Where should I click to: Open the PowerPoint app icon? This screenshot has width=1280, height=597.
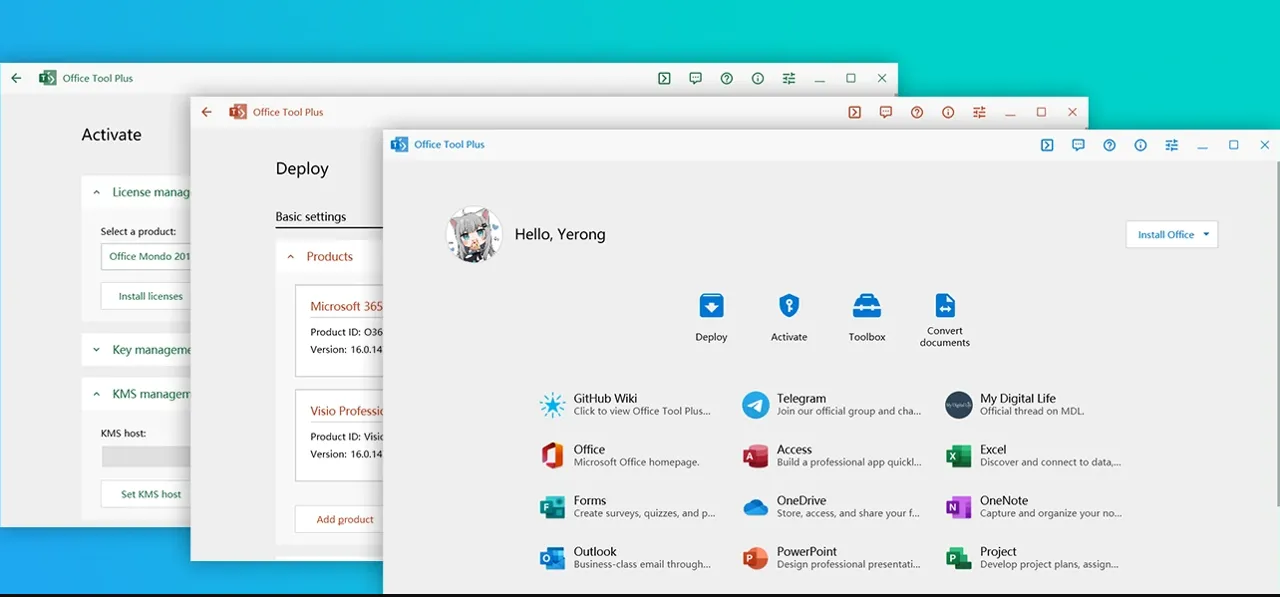755,558
